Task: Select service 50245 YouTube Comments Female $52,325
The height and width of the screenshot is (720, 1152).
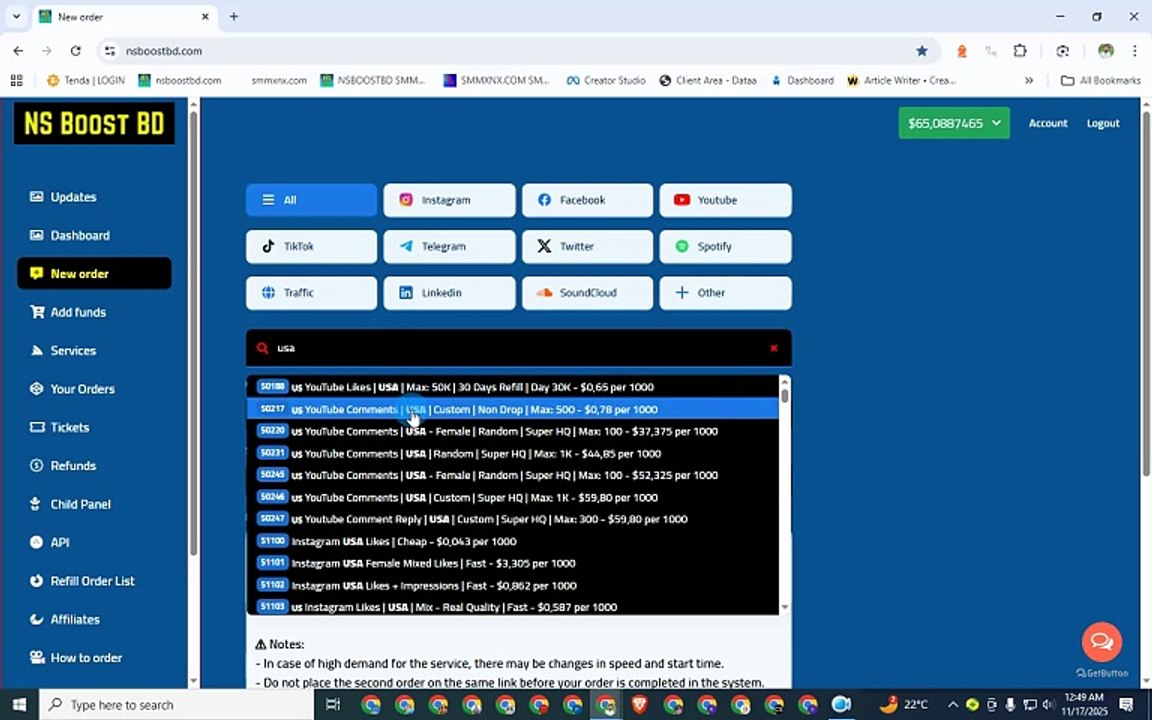Action: tap(513, 475)
